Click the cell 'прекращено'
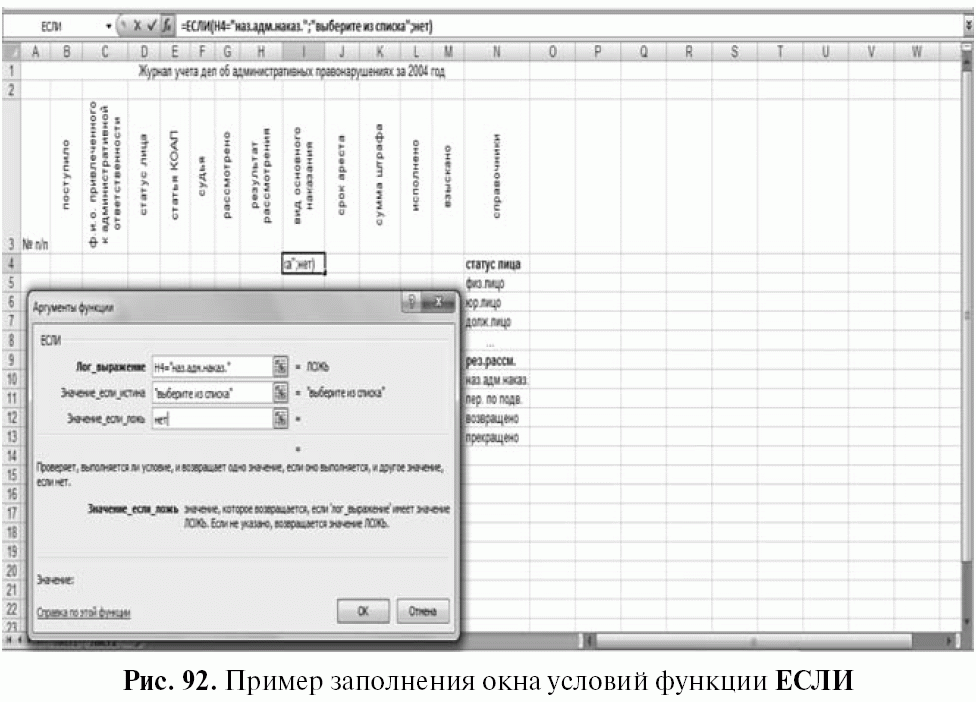Viewport: 976px width, 702px height. [496, 438]
